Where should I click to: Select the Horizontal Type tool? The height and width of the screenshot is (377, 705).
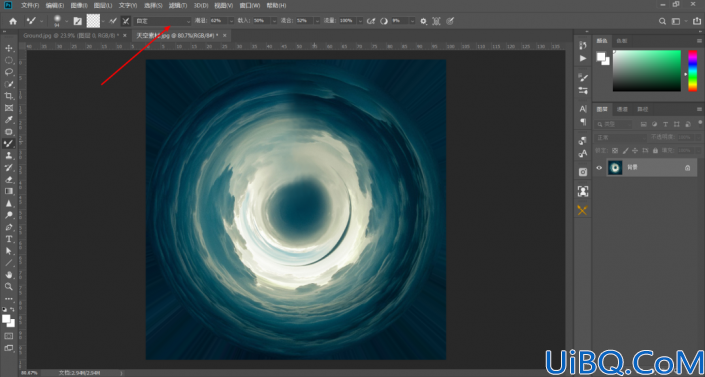pos(9,239)
